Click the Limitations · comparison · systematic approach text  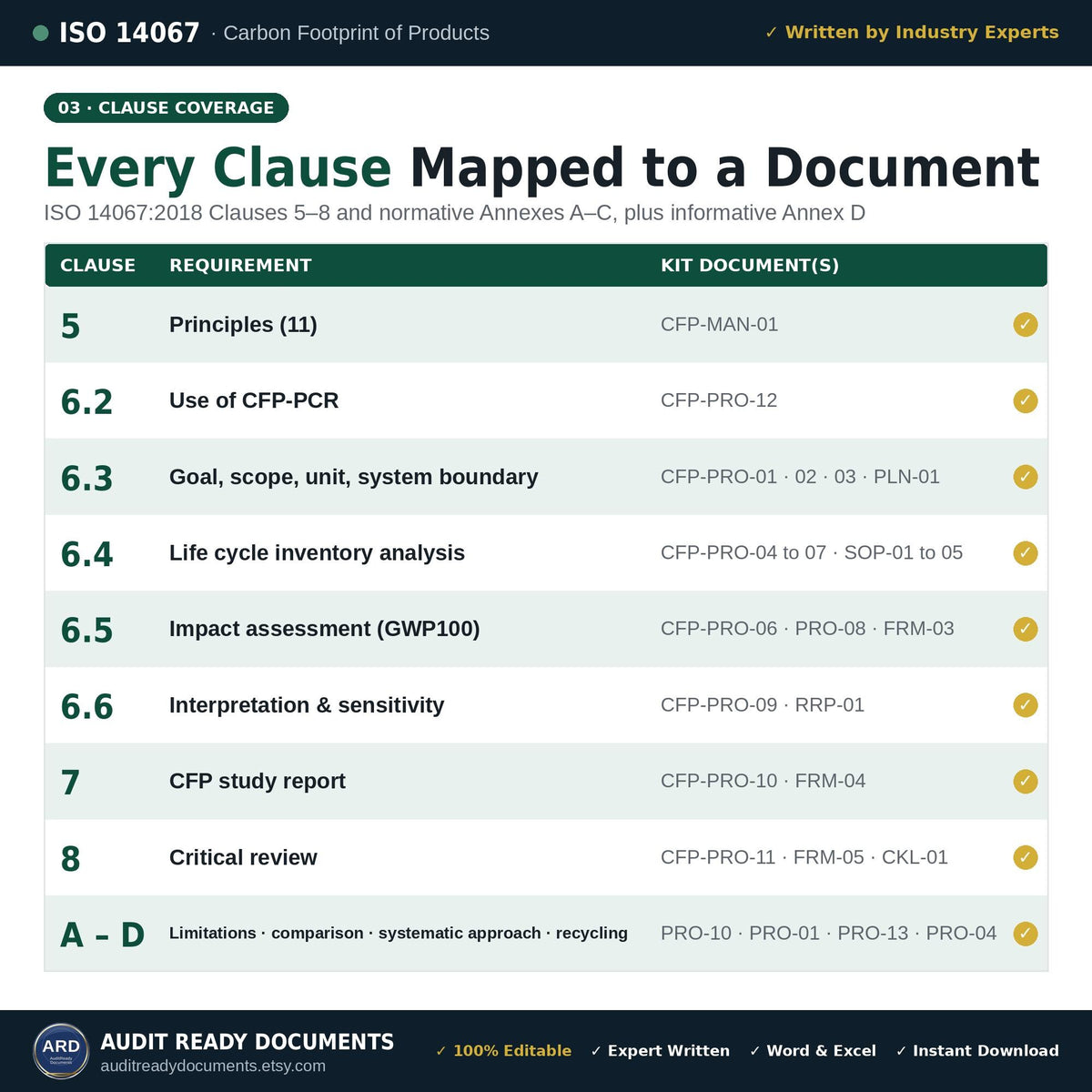tap(399, 933)
